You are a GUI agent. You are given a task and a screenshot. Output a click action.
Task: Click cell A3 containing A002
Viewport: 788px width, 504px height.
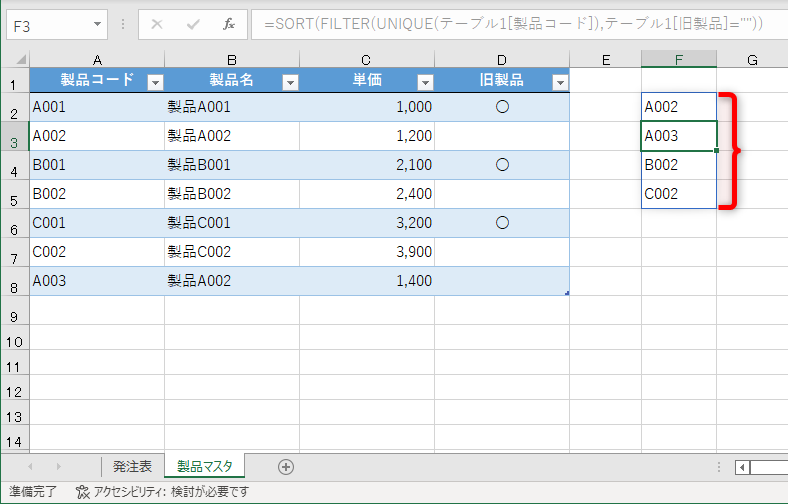click(x=97, y=136)
